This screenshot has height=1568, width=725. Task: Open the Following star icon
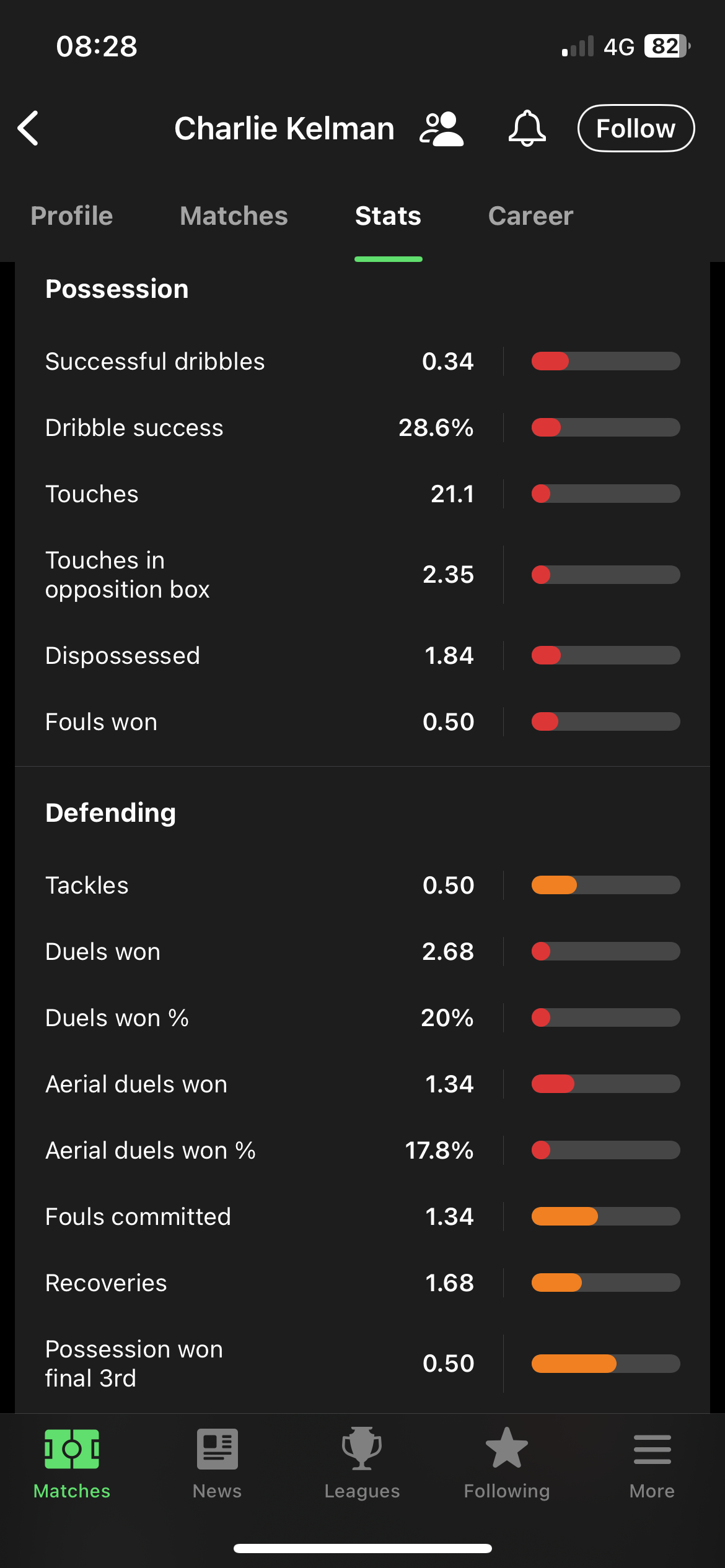pyautogui.click(x=506, y=1449)
